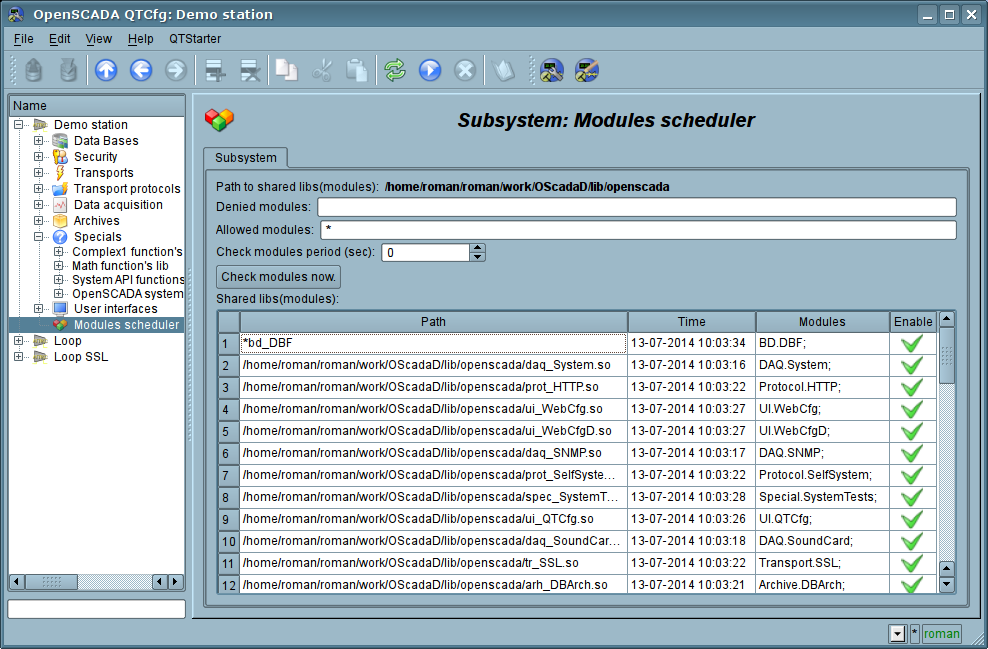
Task: Click the Allowed modules input field
Action: pos(638,230)
